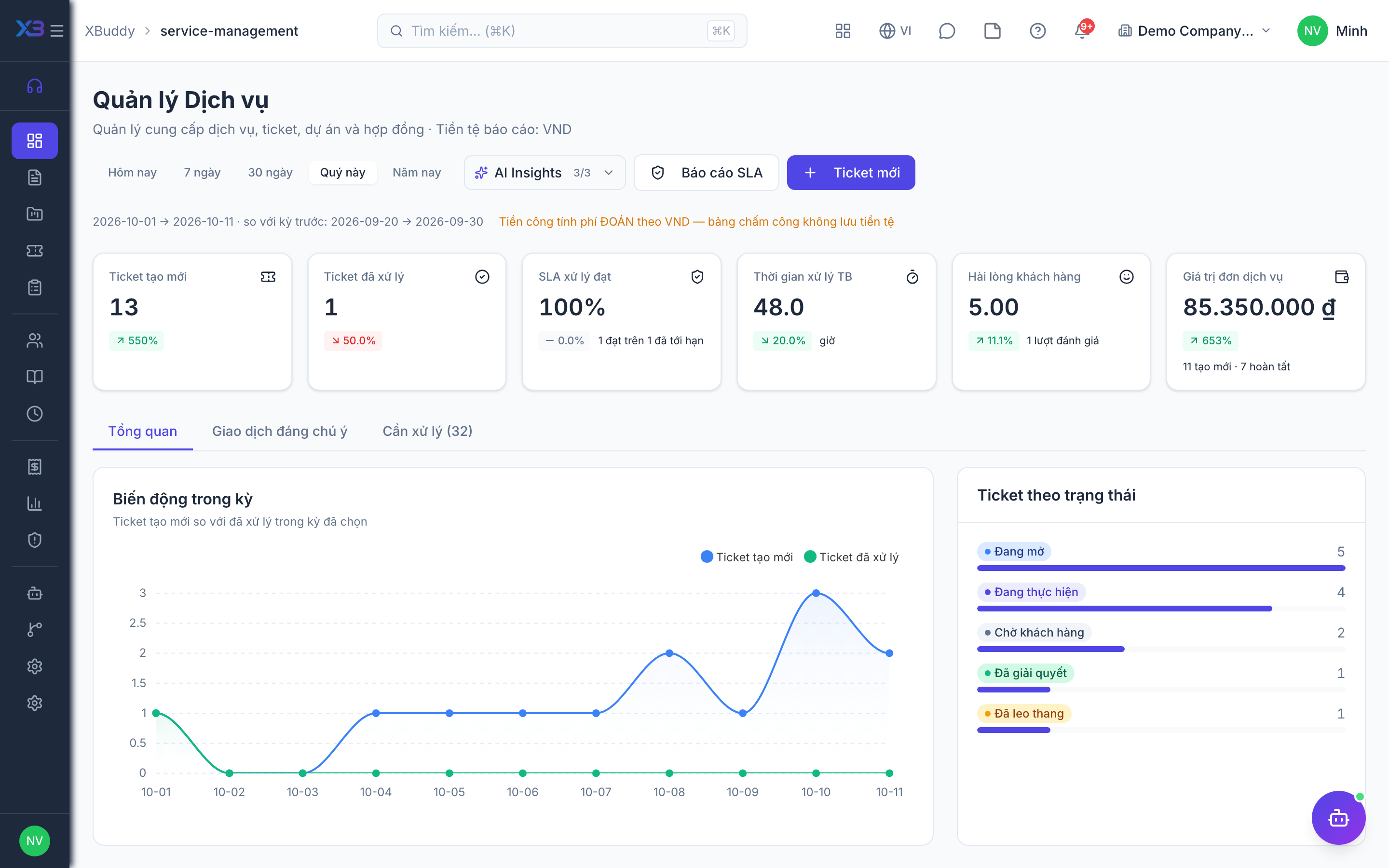1389x868 pixels.
Task: Open the Demo Company selector dropdown
Action: (x=1195, y=31)
